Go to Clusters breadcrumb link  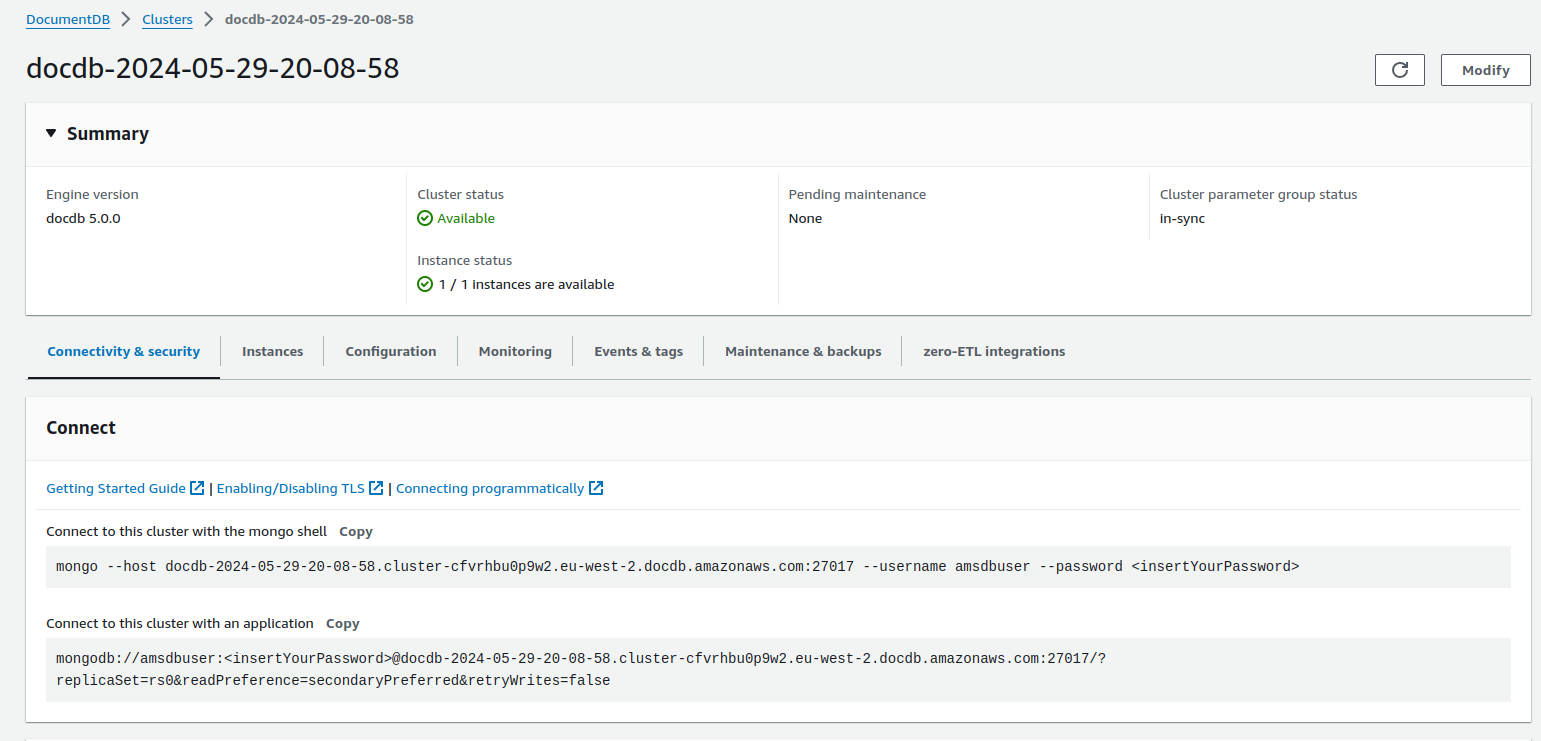pos(167,19)
